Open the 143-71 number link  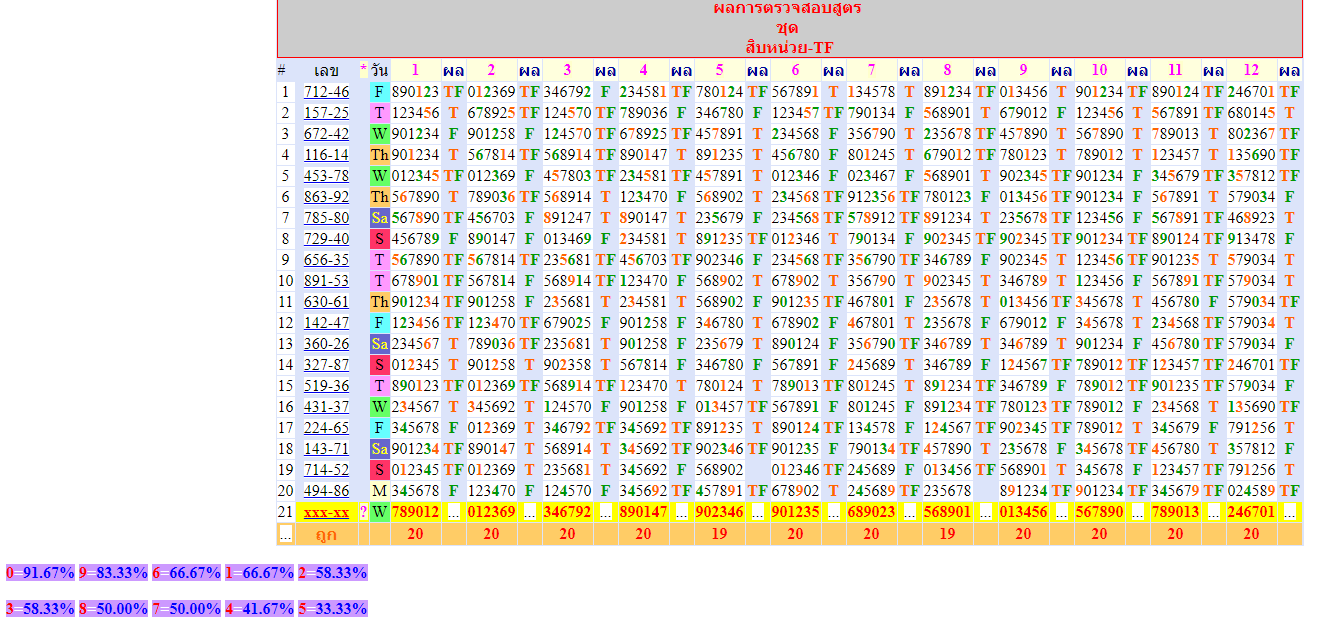(327, 449)
